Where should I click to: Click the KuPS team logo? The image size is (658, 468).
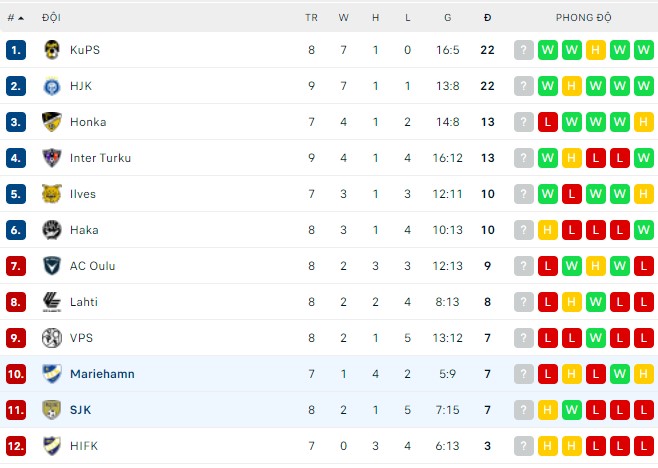(x=52, y=50)
